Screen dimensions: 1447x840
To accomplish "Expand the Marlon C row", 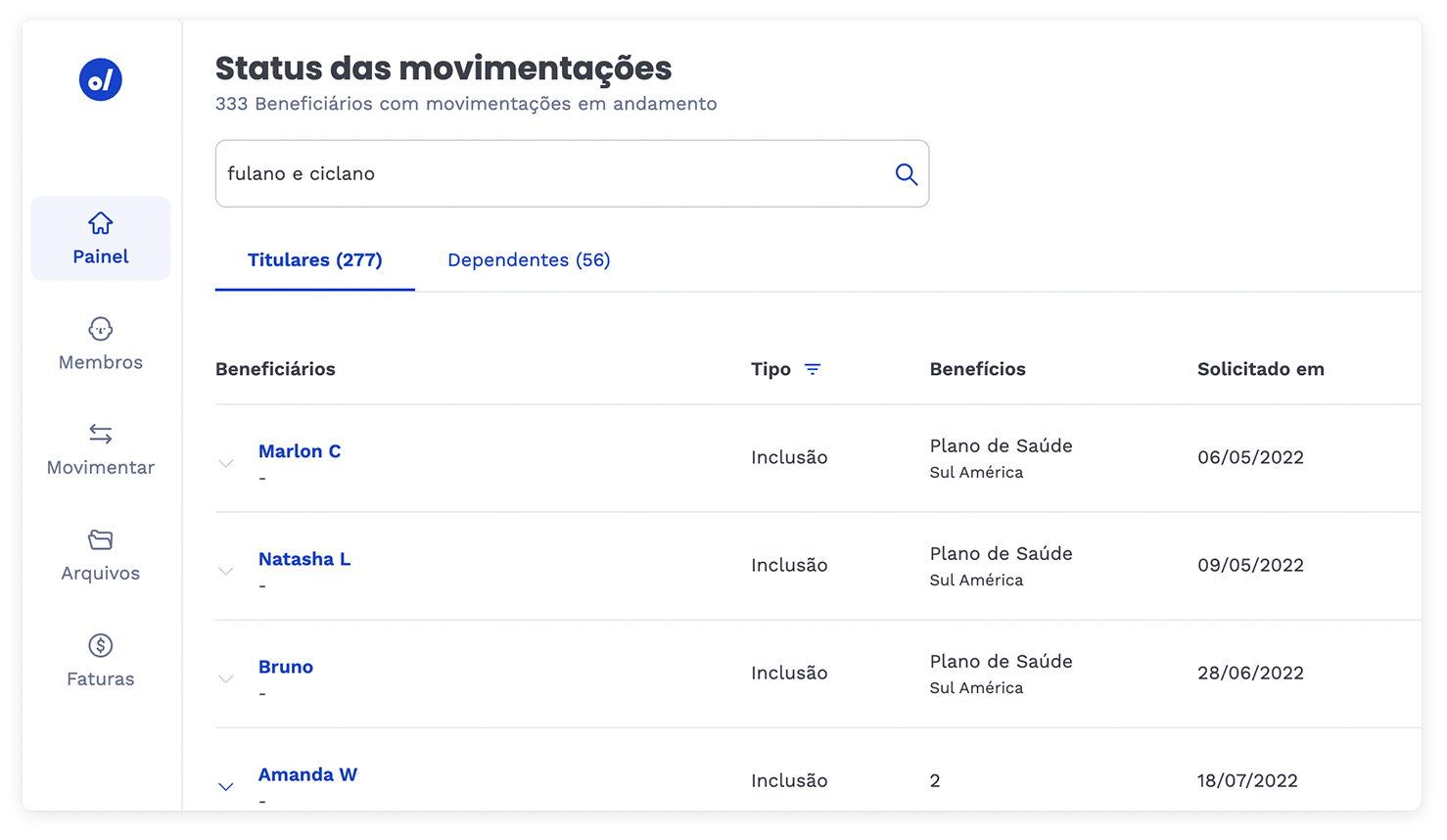I will tap(226, 463).
